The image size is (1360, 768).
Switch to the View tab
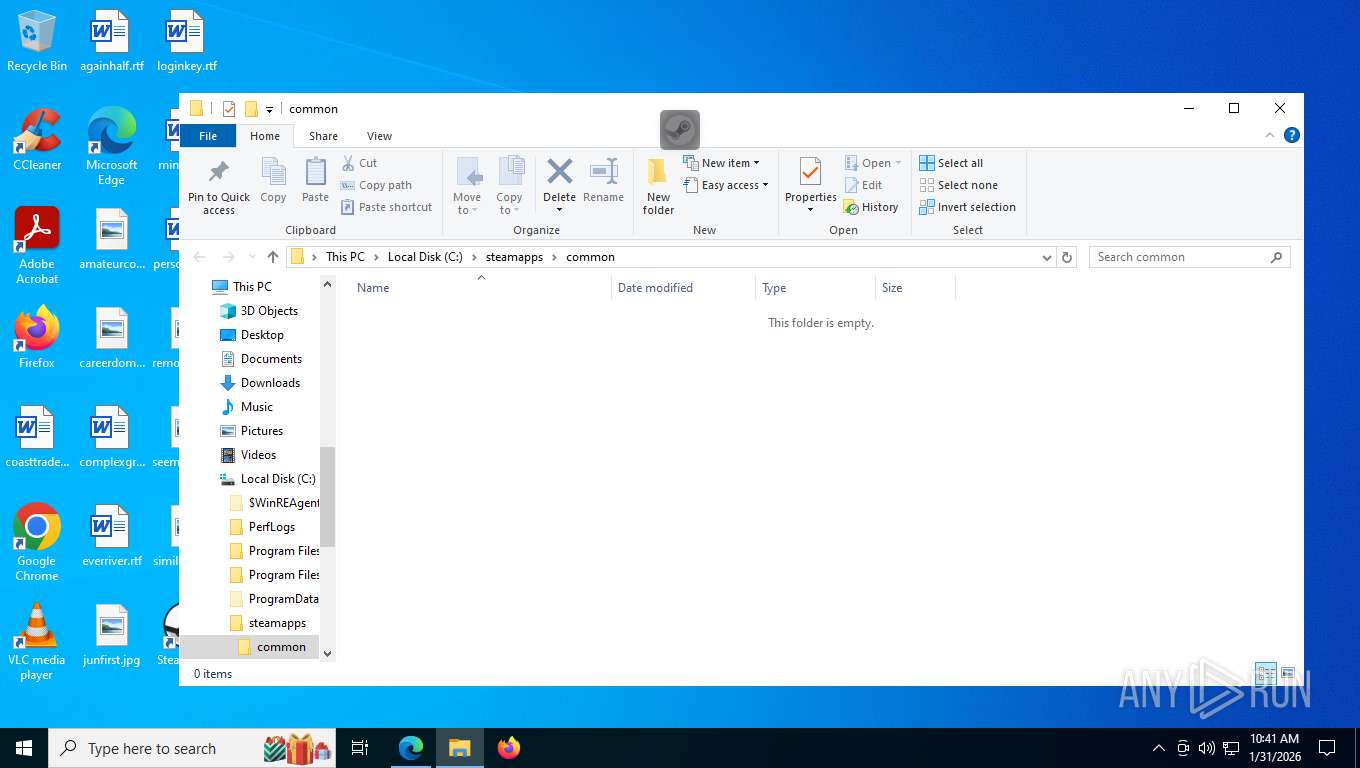[379, 136]
